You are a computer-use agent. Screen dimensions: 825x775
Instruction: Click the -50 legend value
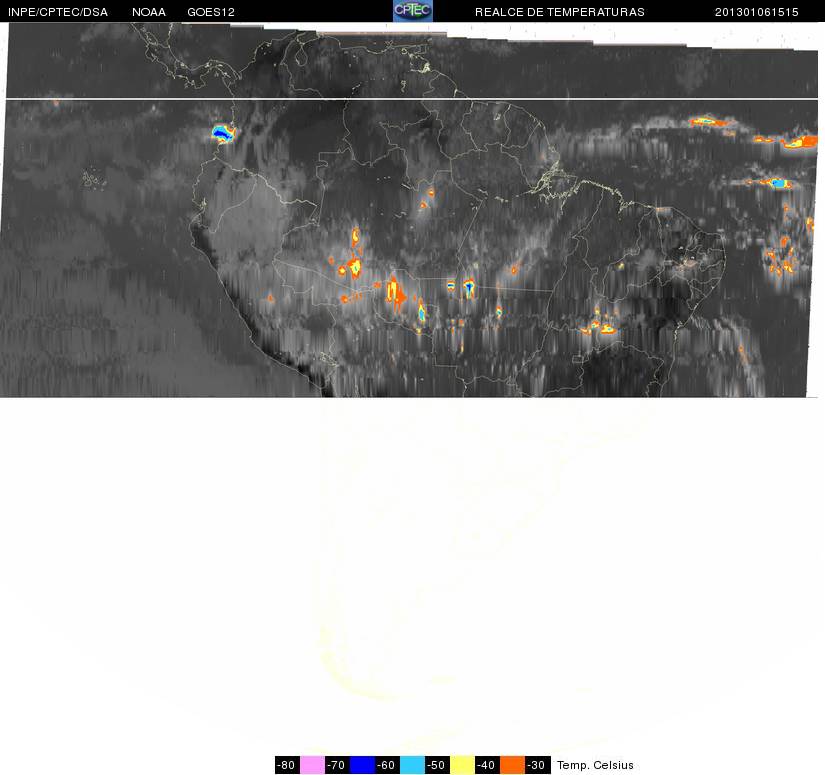pos(437,765)
